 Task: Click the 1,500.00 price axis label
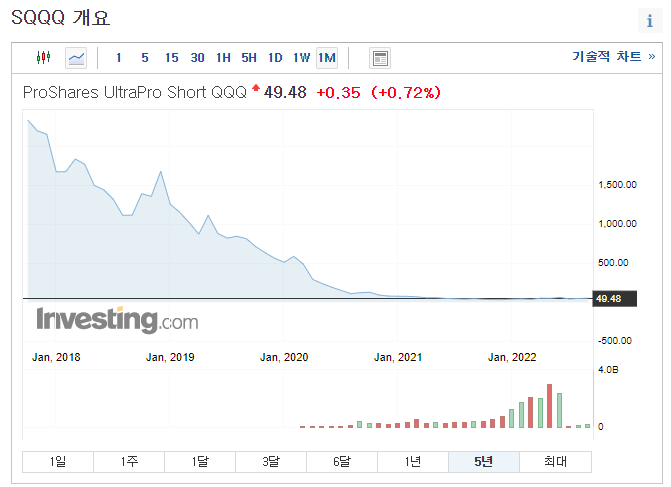618,185
